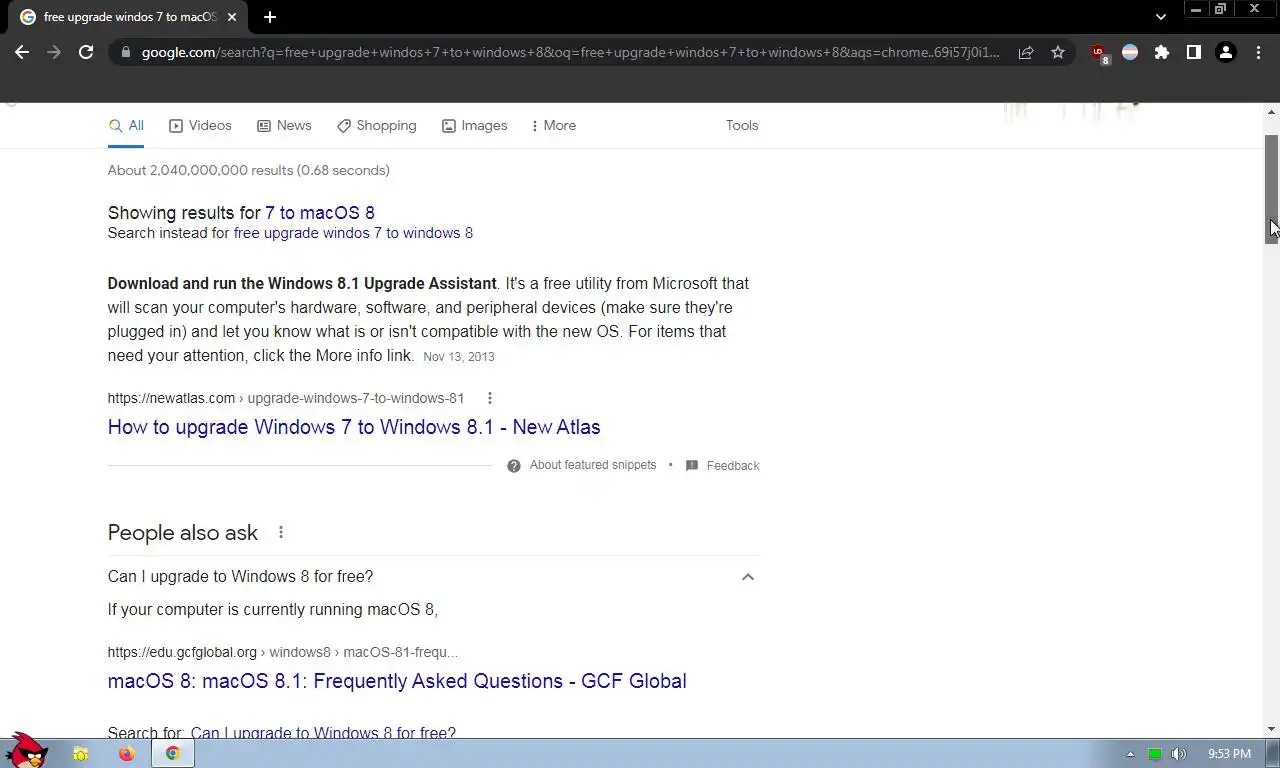Switch to the Shopping tab
The width and height of the screenshot is (1280, 768).
pyautogui.click(x=377, y=126)
